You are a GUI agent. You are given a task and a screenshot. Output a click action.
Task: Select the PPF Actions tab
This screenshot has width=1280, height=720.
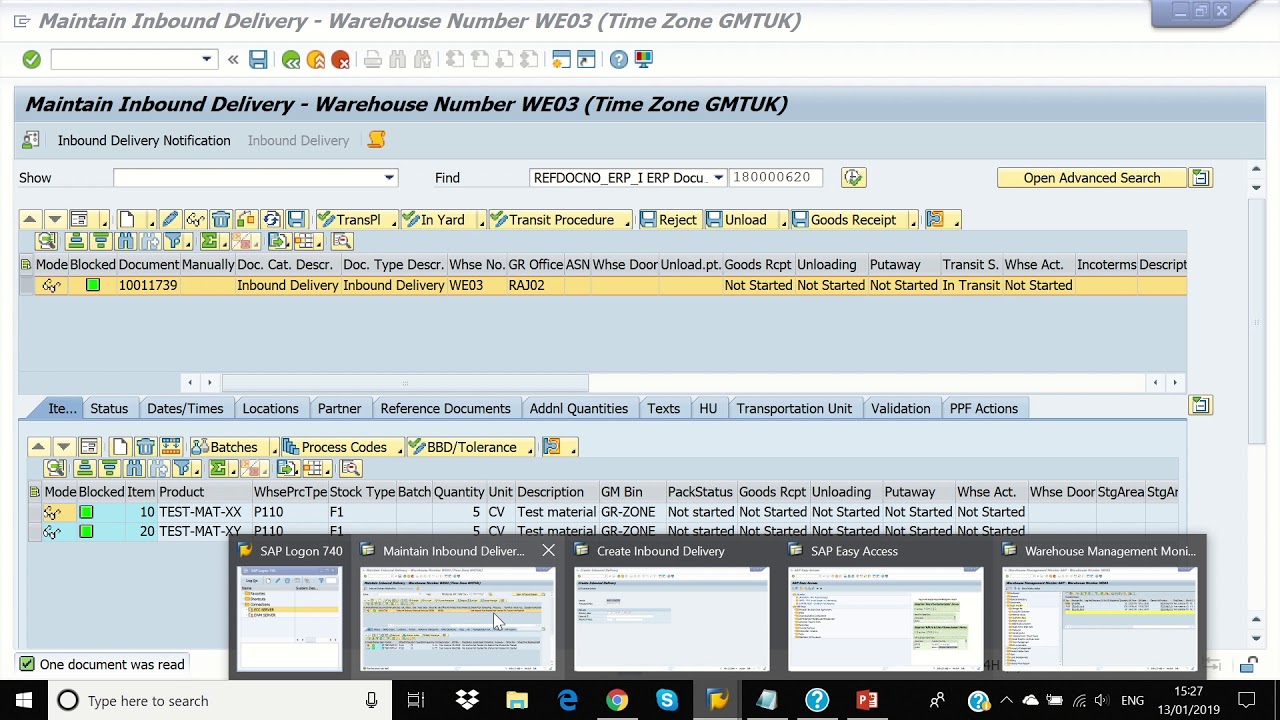(983, 408)
